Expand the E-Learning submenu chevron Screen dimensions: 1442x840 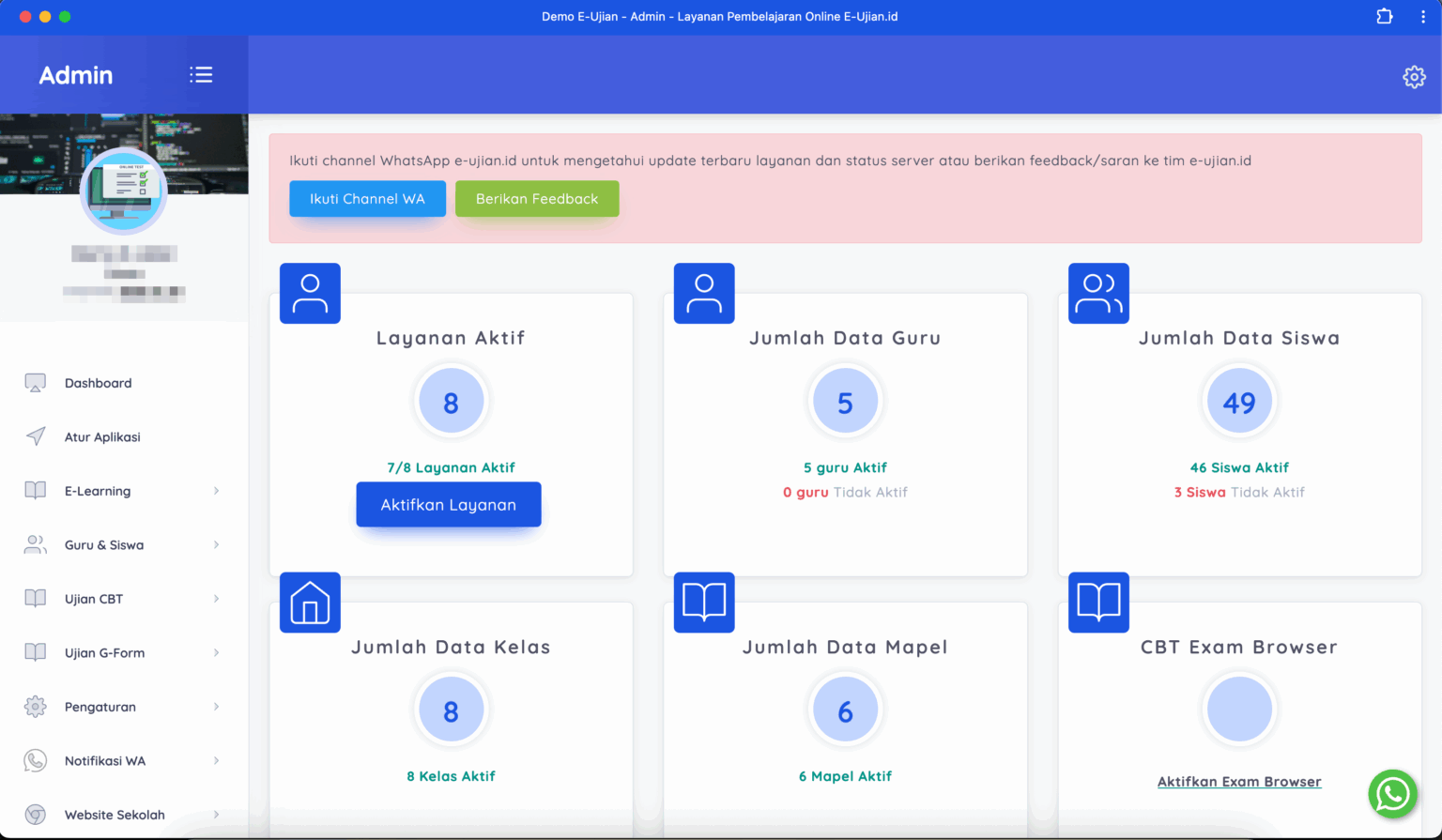pos(216,491)
